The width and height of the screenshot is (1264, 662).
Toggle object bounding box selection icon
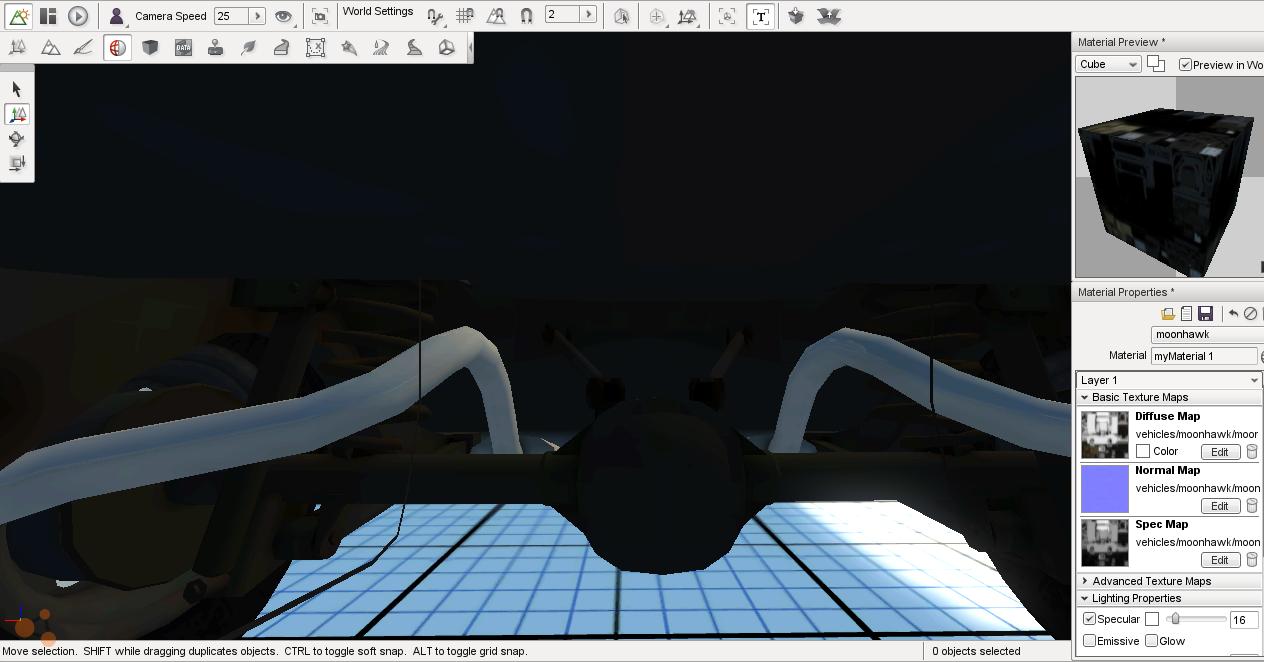[x=621, y=16]
